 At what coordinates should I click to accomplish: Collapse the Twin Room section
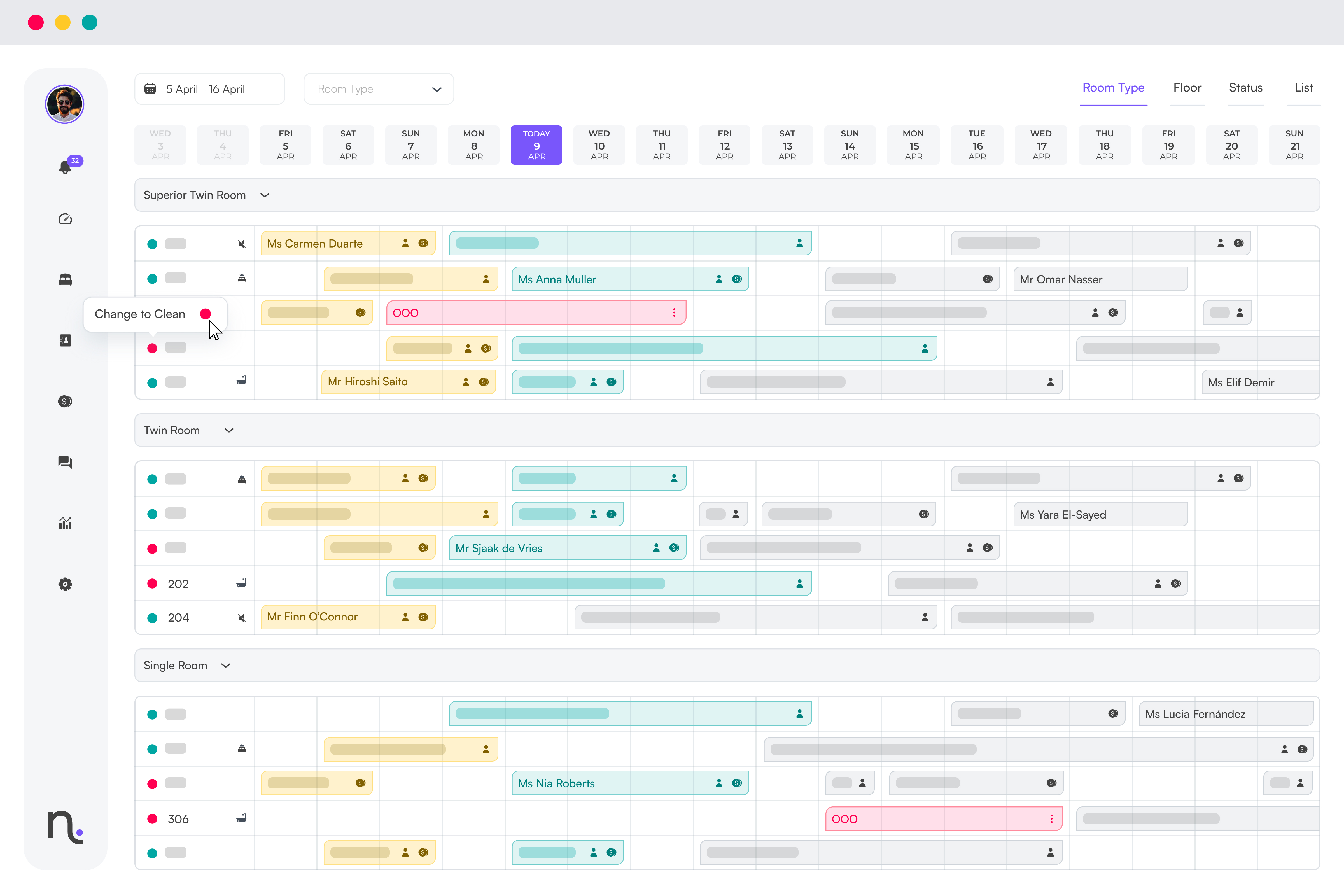(x=228, y=430)
